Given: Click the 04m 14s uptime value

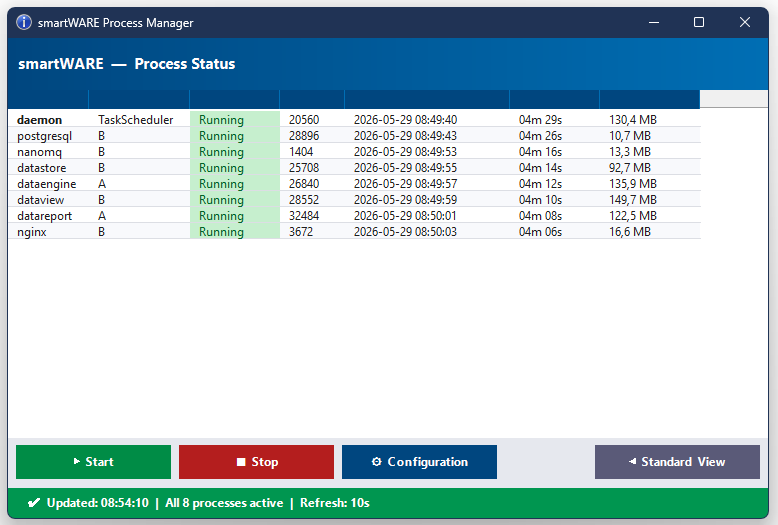Looking at the screenshot, I should (540, 168).
